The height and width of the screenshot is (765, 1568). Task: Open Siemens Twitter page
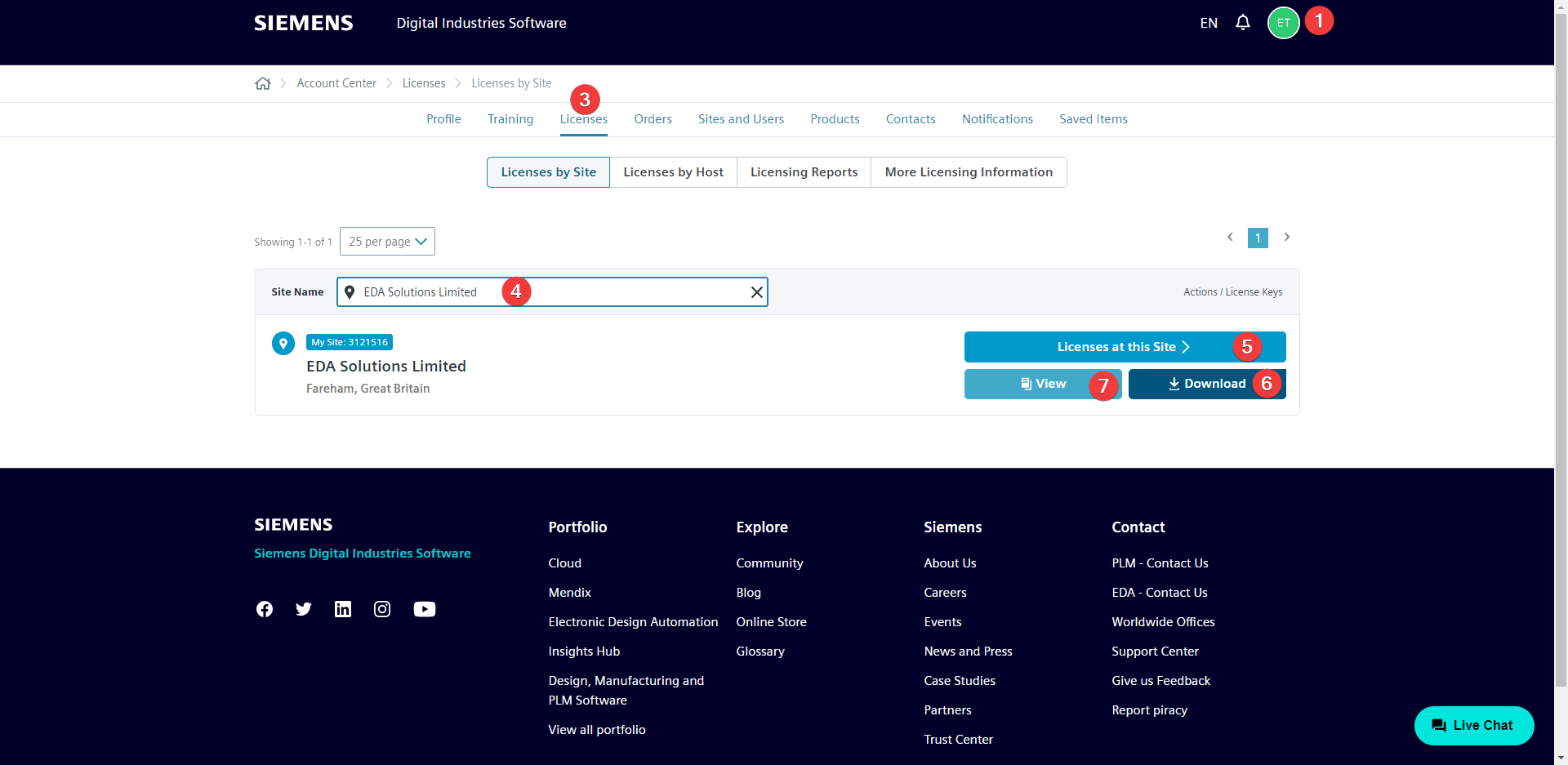(304, 609)
